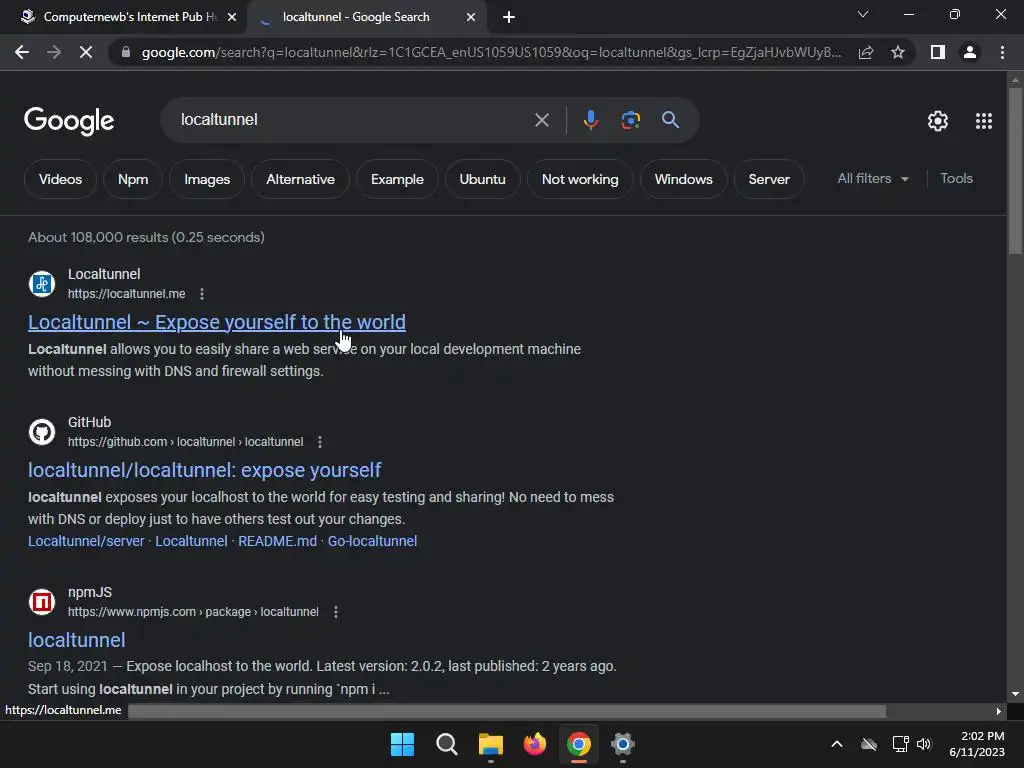Share this page from the address bar

pyautogui.click(x=866, y=52)
